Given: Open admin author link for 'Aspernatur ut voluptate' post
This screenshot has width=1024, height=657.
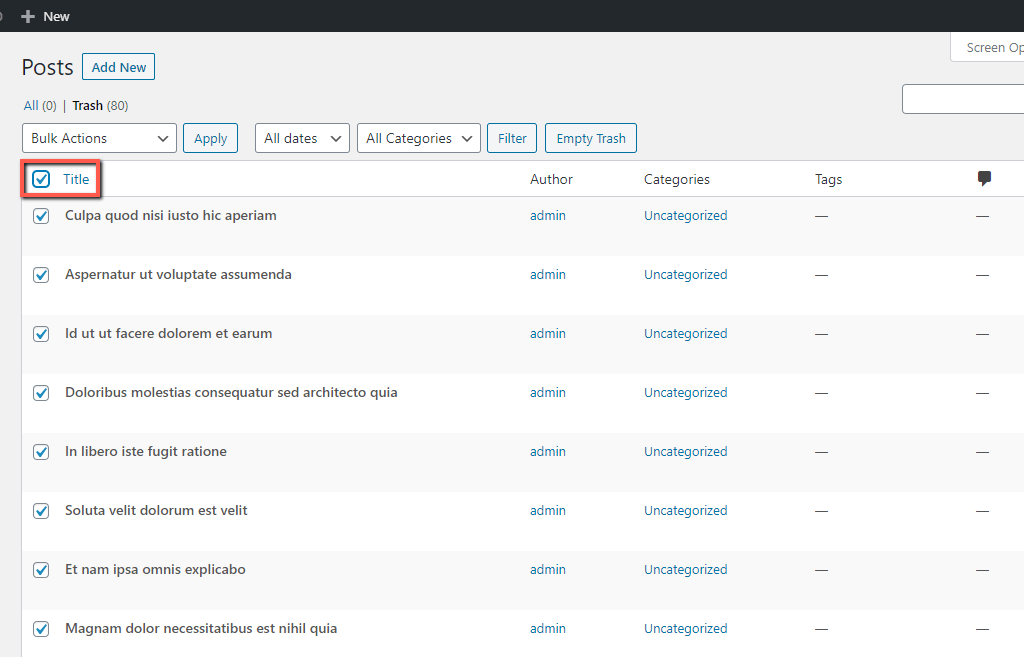Looking at the screenshot, I should [x=548, y=274].
